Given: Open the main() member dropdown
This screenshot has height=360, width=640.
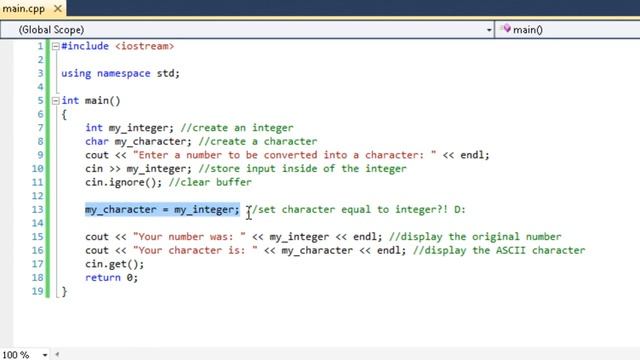Looking at the screenshot, I should 568,30.
